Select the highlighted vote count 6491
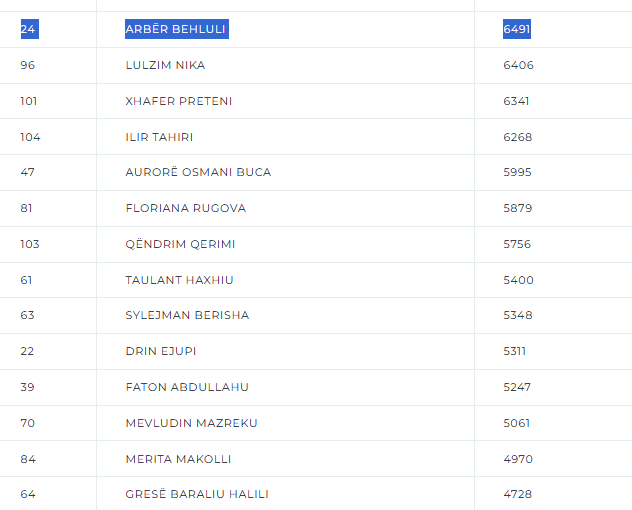This screenshot has height=510, width=632. pos(517,30)
